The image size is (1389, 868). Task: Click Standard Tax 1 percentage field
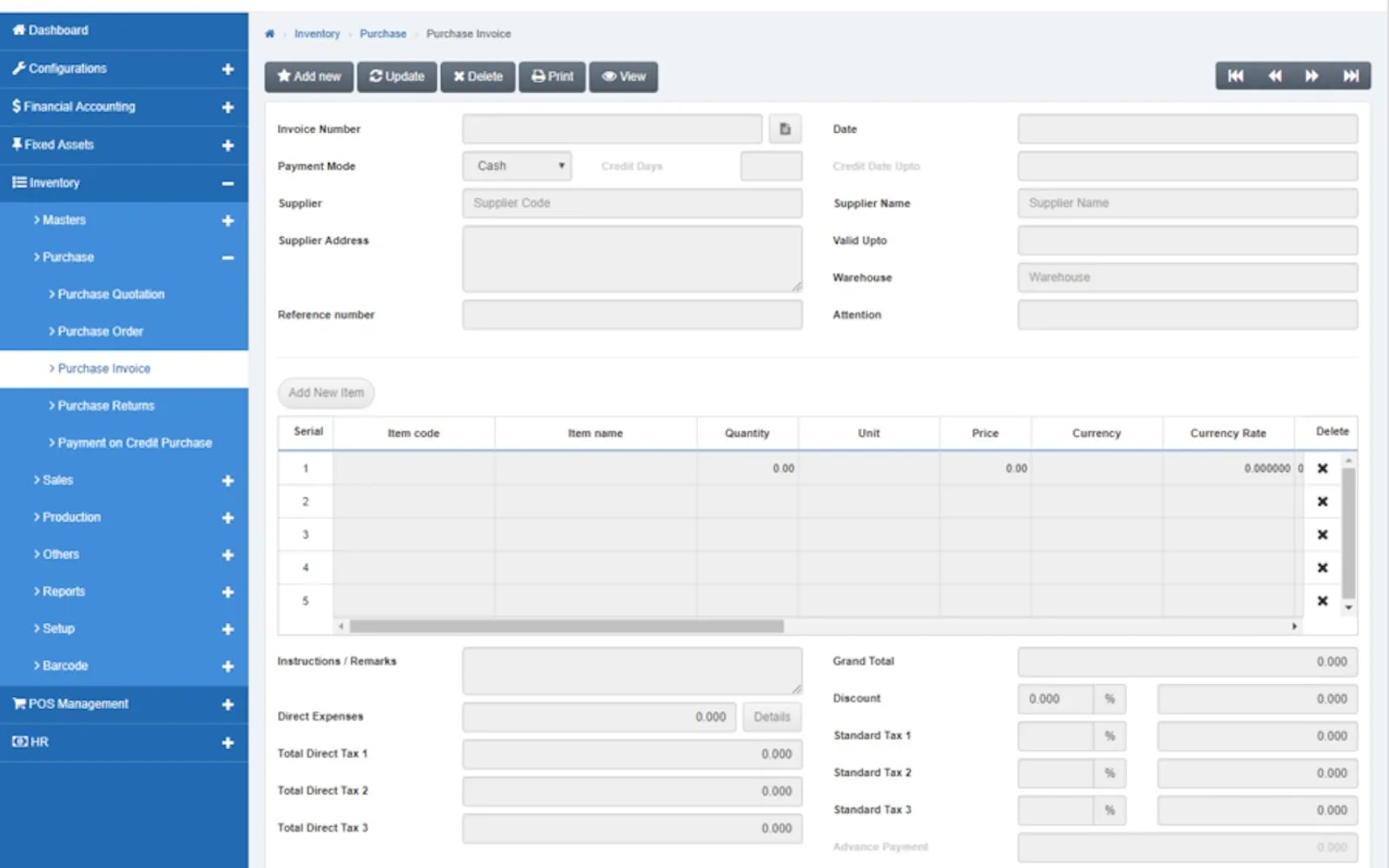tap(1055, 736)
